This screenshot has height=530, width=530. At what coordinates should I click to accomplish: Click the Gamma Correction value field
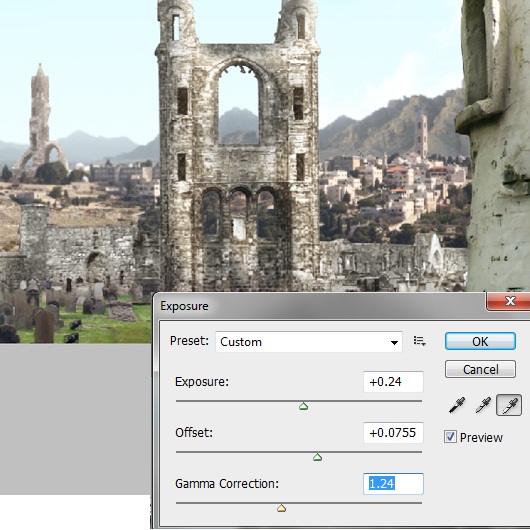tap(393, 484)
